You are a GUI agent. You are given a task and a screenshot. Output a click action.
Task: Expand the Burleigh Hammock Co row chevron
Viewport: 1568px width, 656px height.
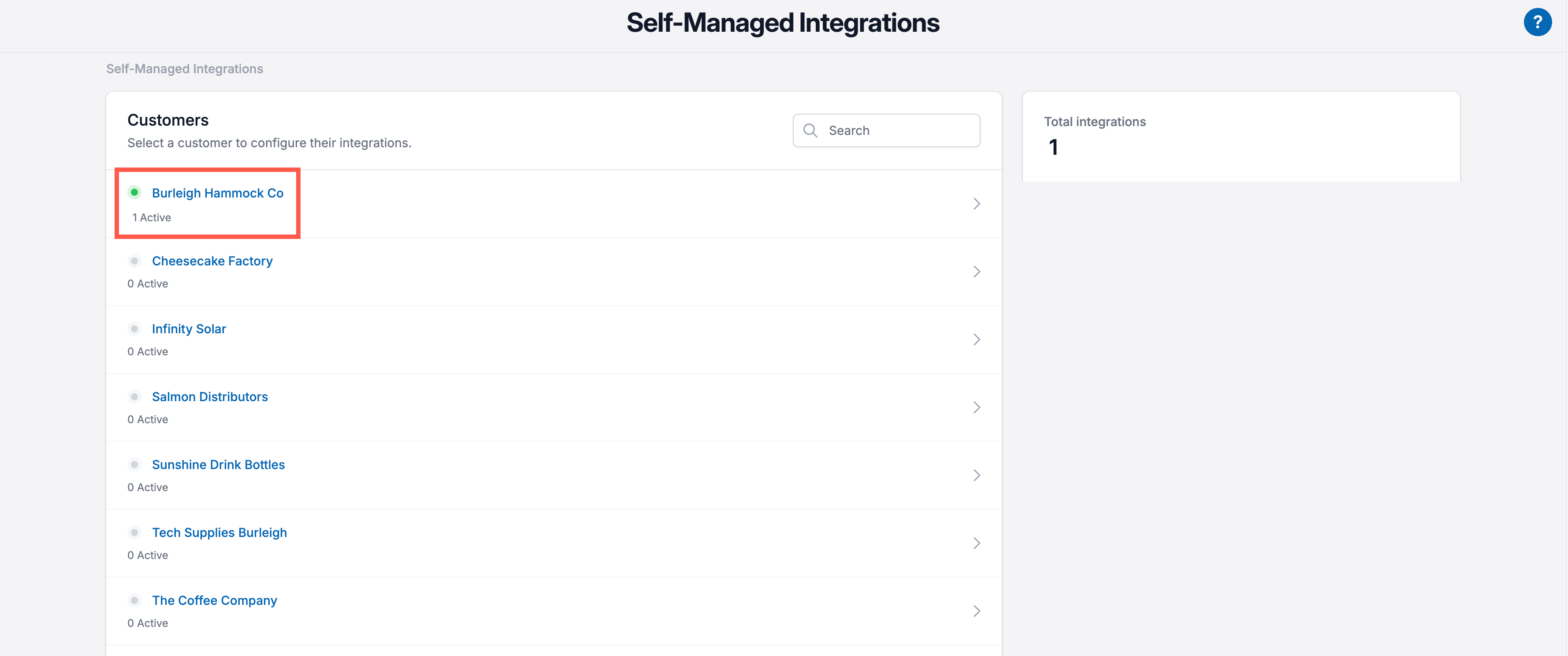(x=976, y=203)
